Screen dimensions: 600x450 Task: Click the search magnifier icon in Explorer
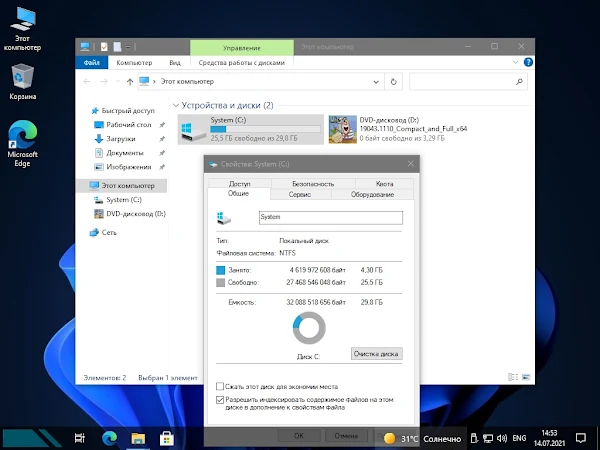[x=519, y=82]
